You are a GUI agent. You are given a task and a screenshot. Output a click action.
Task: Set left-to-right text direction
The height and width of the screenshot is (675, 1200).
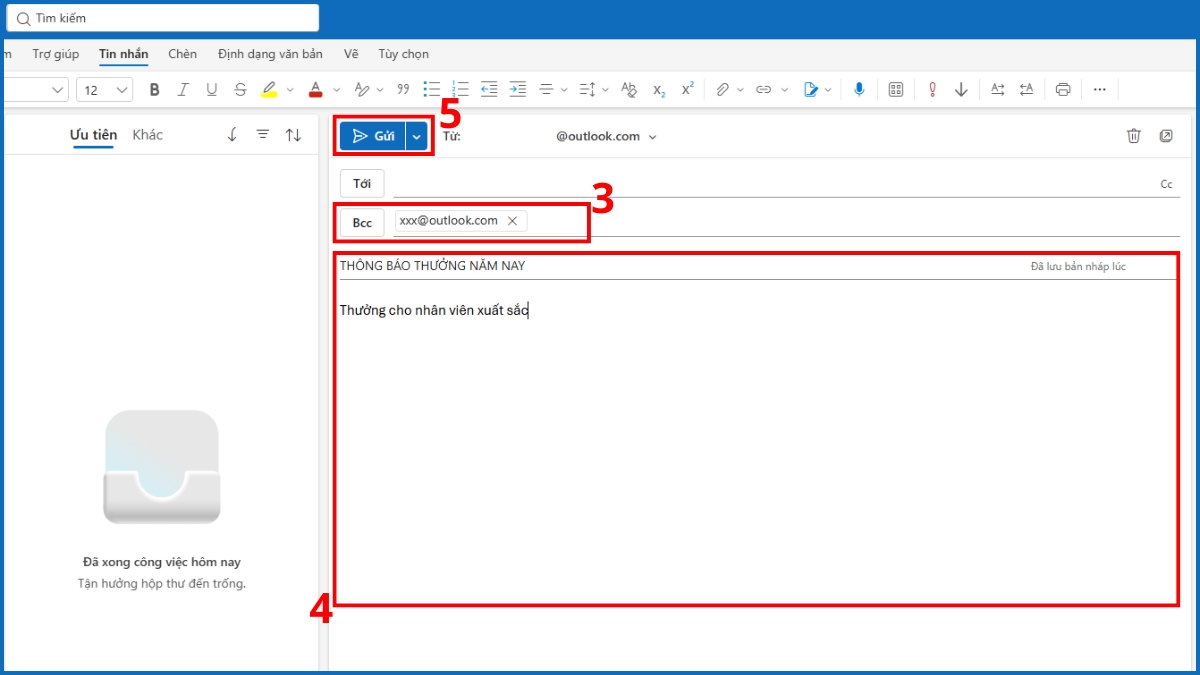(997, 90)
